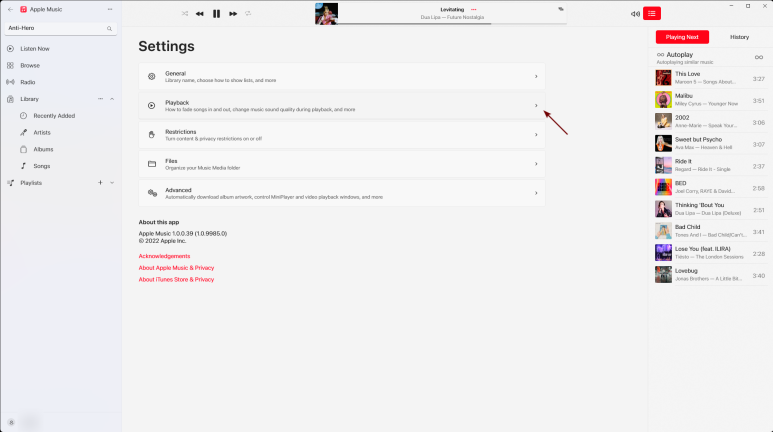
Task: Toggle shuffle playback
Action: click(185, 13)
